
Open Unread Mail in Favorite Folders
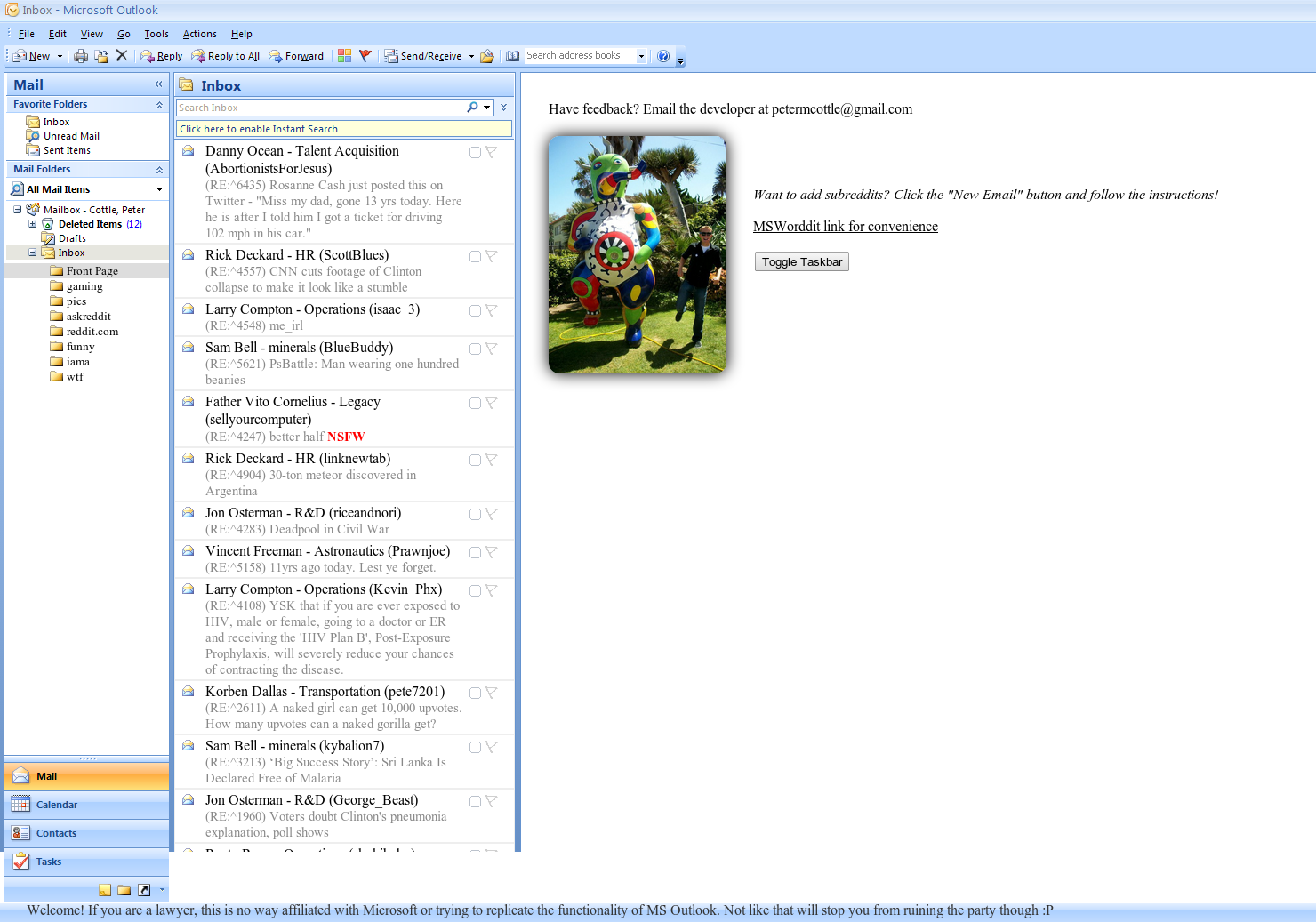pos(71,136)
